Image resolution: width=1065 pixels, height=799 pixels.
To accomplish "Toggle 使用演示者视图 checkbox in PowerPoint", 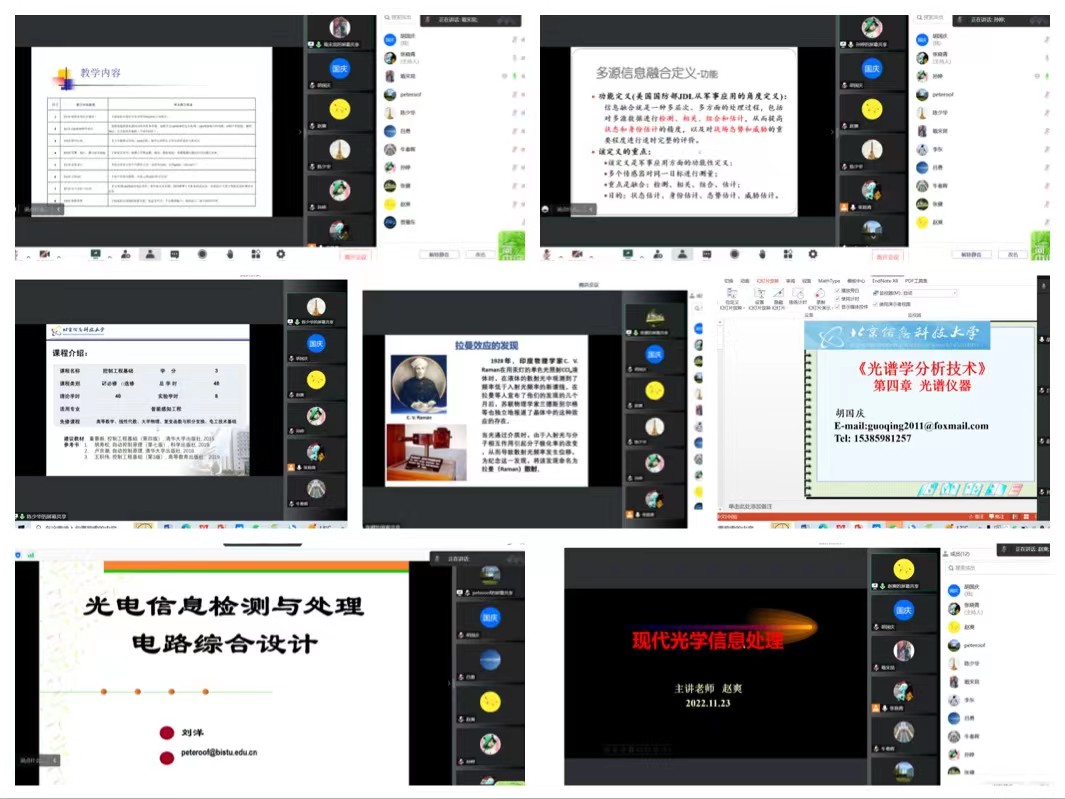I will click(x=876, y=304).
